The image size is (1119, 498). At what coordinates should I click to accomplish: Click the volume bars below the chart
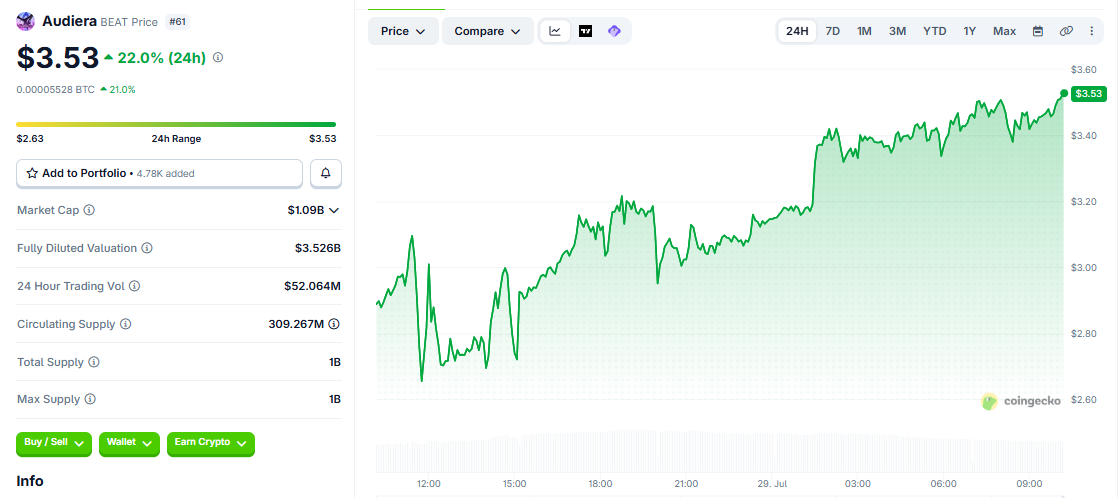pyautogui.click(x=719, y=451)
